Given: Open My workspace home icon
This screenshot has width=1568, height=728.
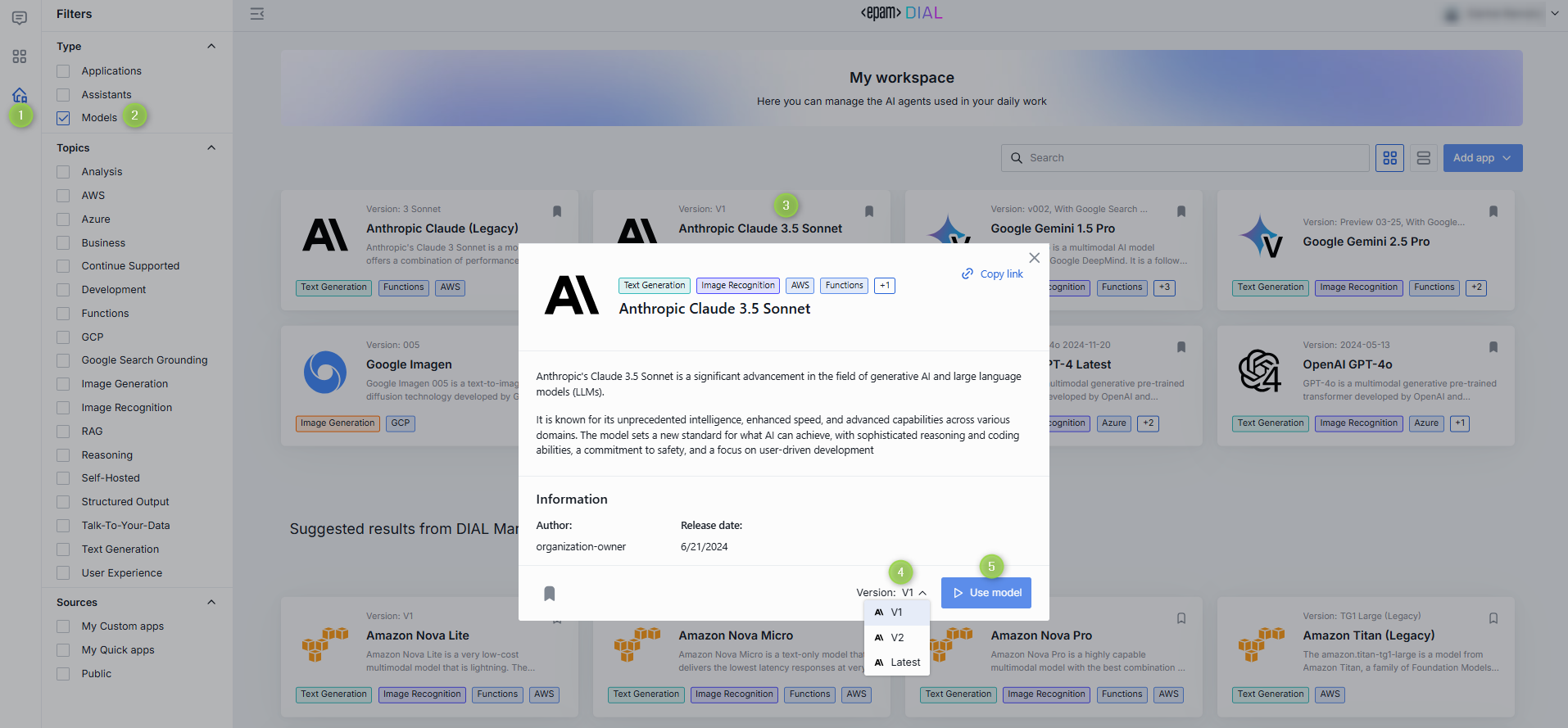Looking at the screenshot, I should pyautogui.click(x=20, y=95).
